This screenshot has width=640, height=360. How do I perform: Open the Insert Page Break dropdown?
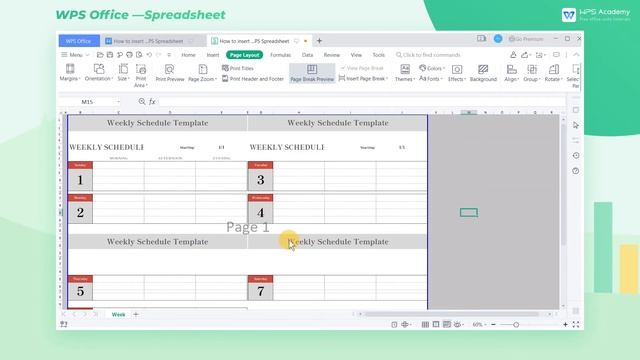point(363,78)
